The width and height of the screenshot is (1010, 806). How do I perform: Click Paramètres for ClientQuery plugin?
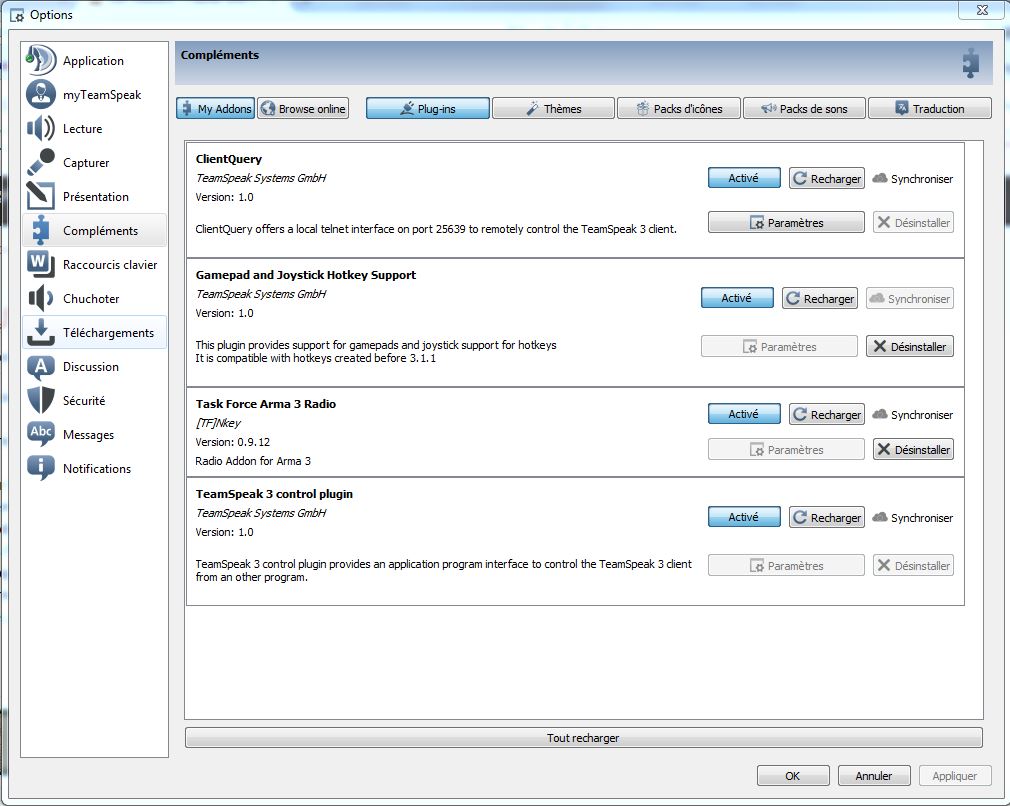point(785,223)
